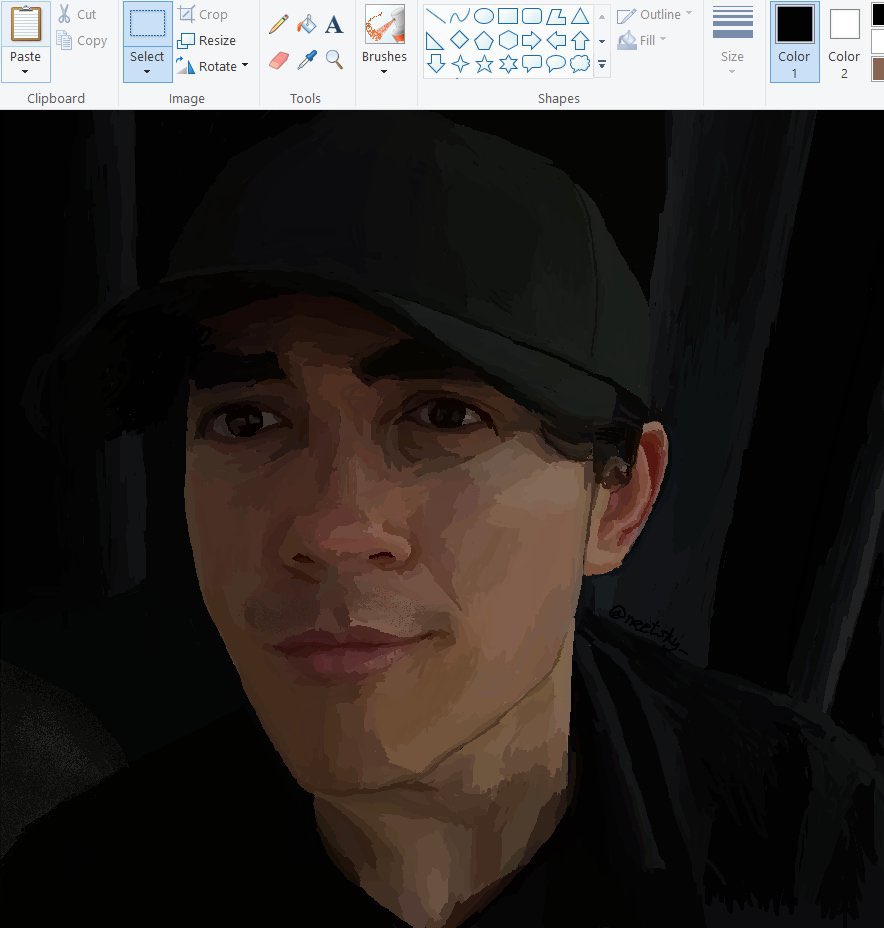The height and width of the screenshot is (928, 884).
Task: Pick the Pentagon shape
Action: [484, 40]
